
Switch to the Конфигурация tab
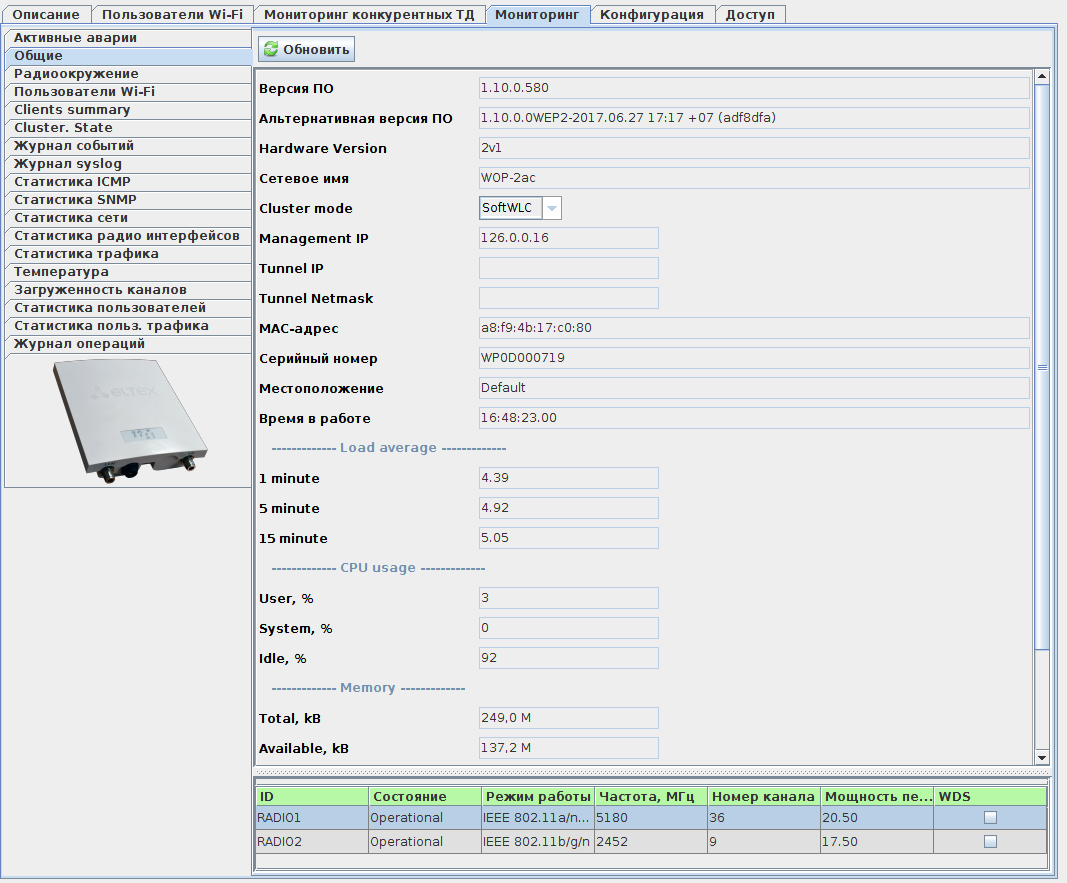tap(652, 14)
